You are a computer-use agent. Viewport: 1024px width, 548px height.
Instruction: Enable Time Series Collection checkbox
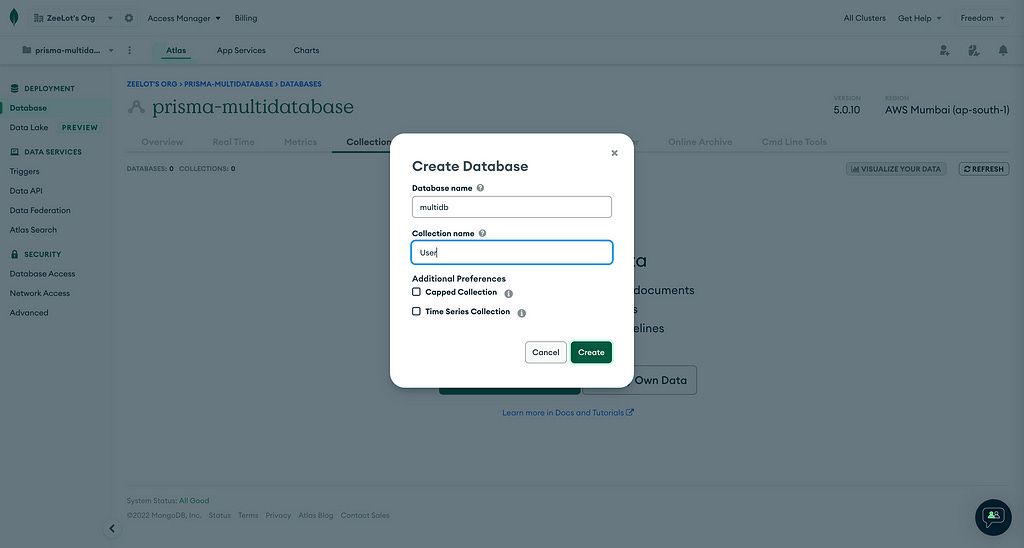click(x=416, y=312)
